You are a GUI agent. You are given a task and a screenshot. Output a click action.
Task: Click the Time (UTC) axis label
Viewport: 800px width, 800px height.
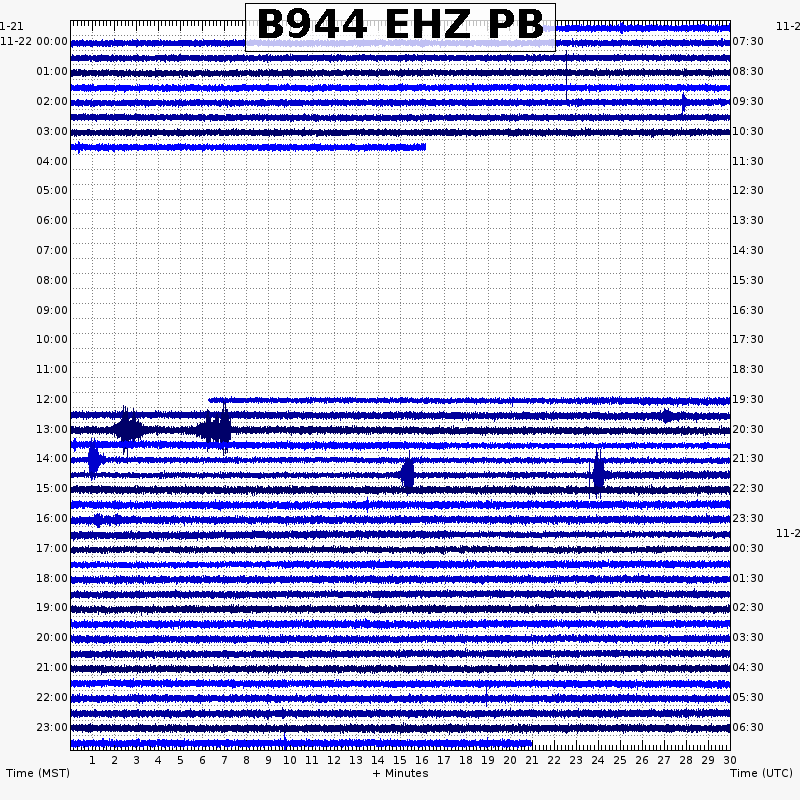click(761, 773)
